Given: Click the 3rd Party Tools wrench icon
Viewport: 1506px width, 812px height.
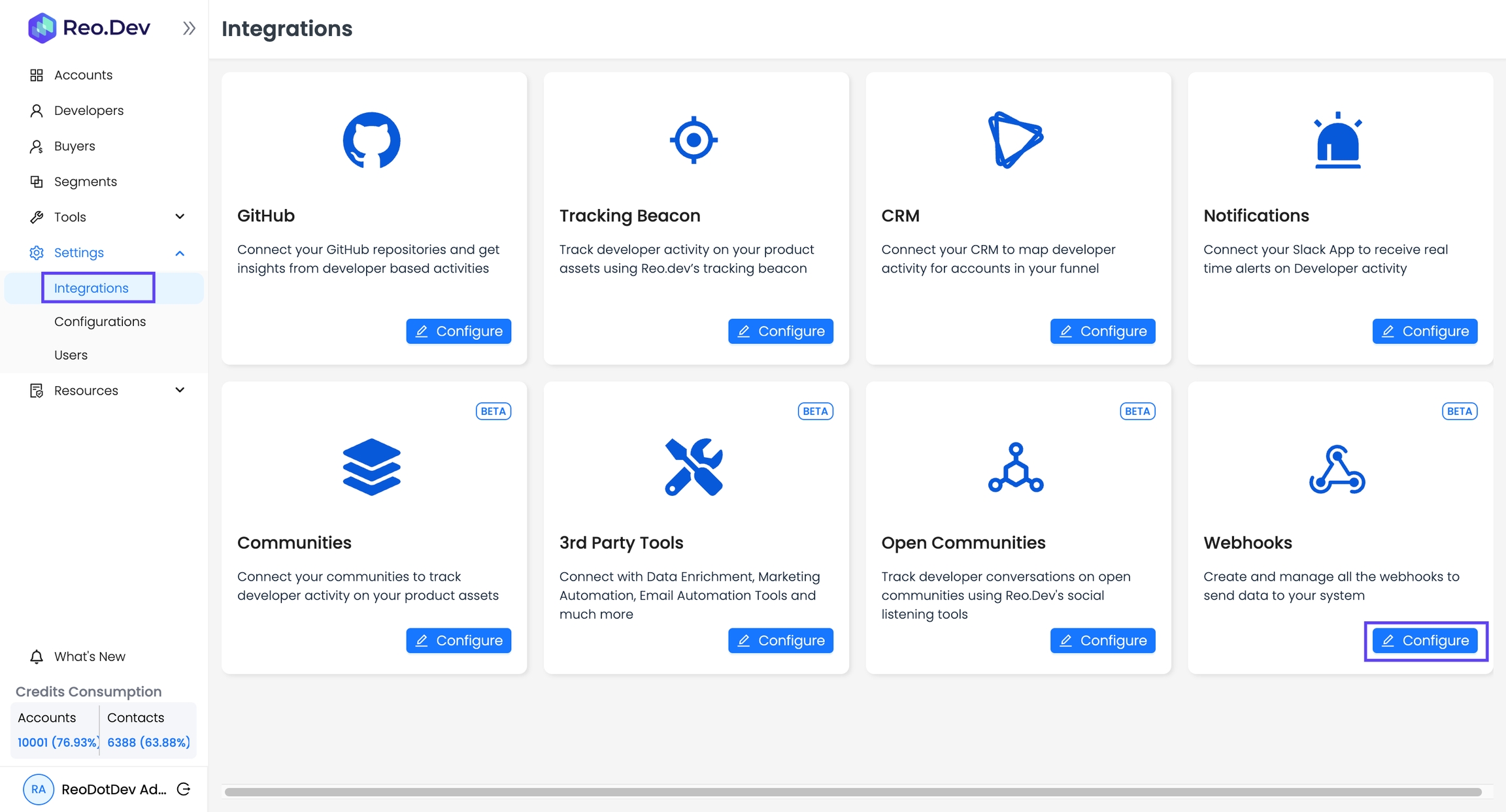Looking at the screenshot, I should [x=694, y=466].
